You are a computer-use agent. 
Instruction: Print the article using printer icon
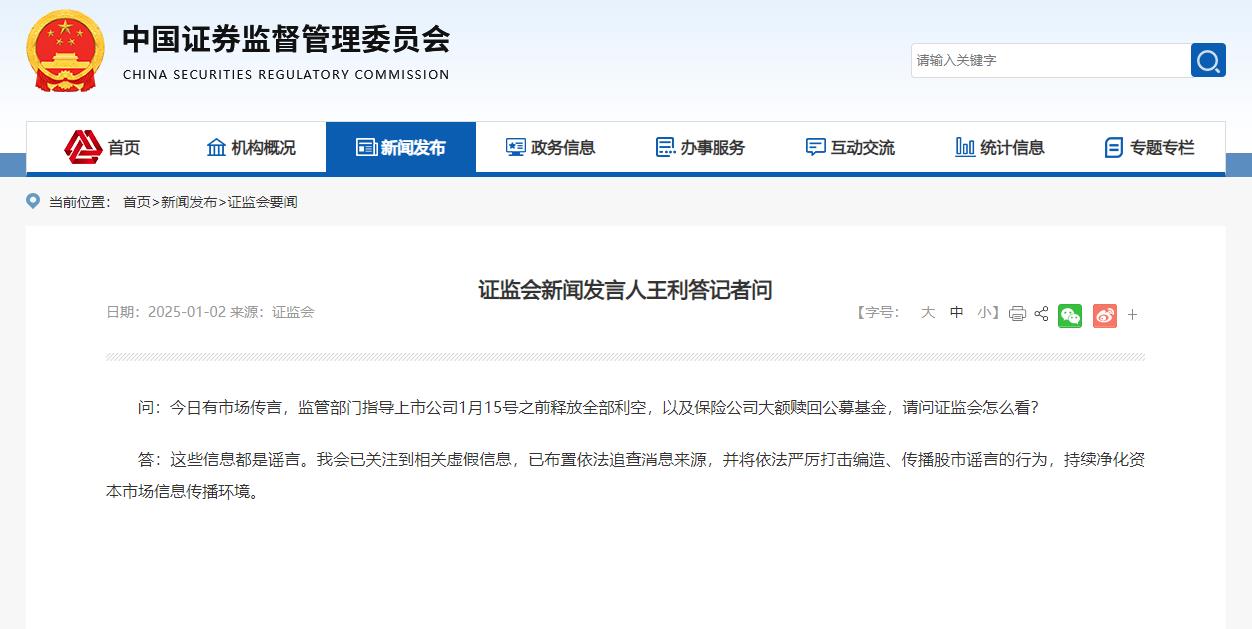coord(1017,314)
